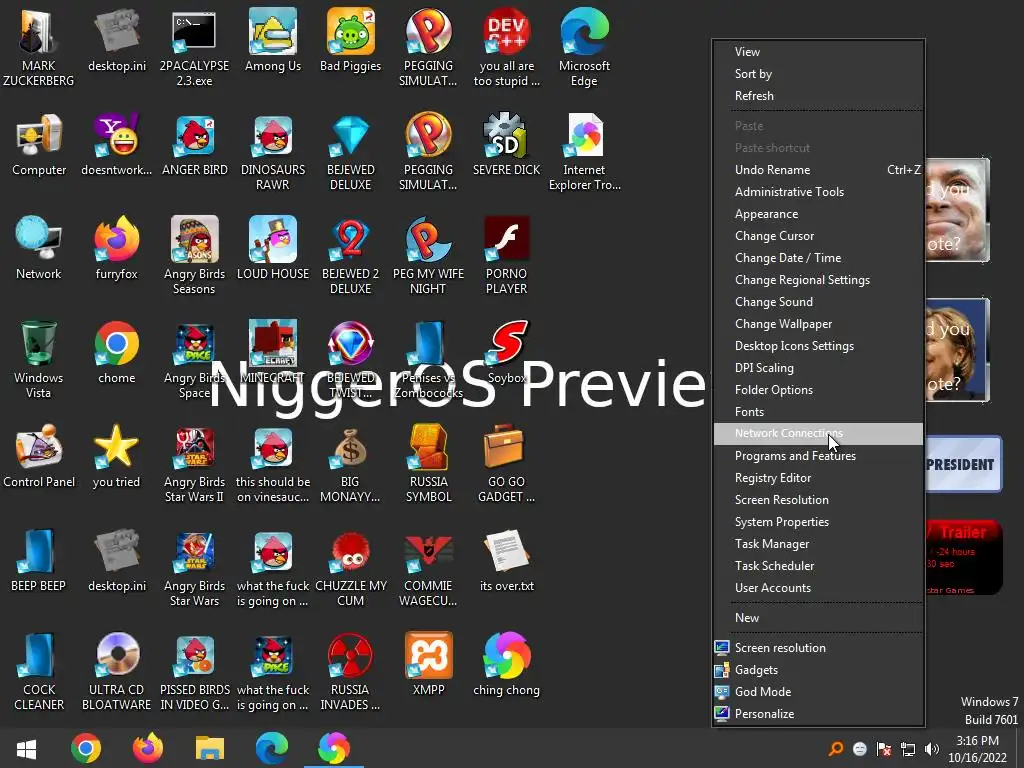Select the highlighted Network Connections entry
This screenshot has width=1024, height=768.
(x=818, y=434)
